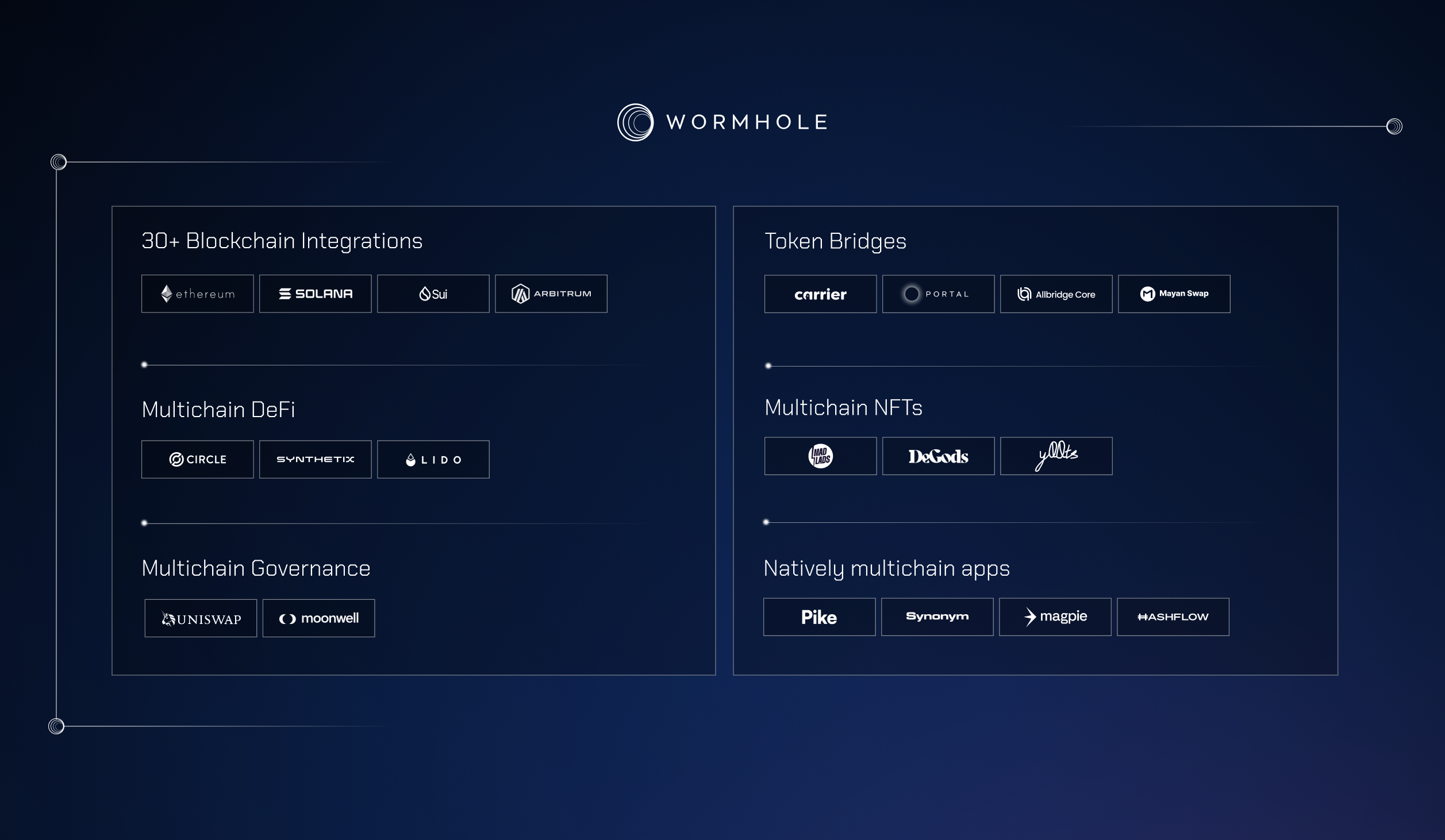
Task: Open the Portal token bridge tile
Action: click(938, 294)
